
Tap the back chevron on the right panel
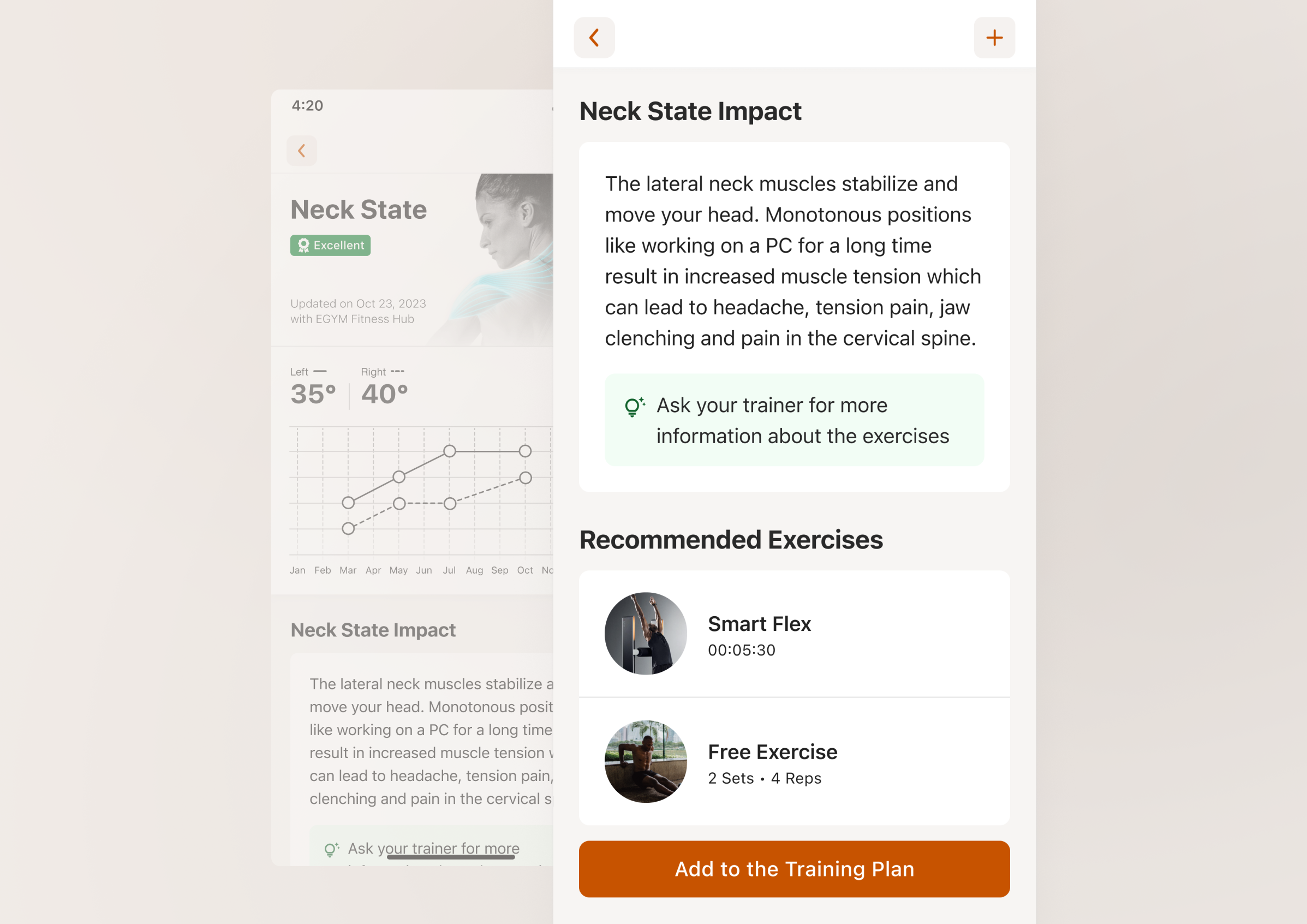[594, 38]
